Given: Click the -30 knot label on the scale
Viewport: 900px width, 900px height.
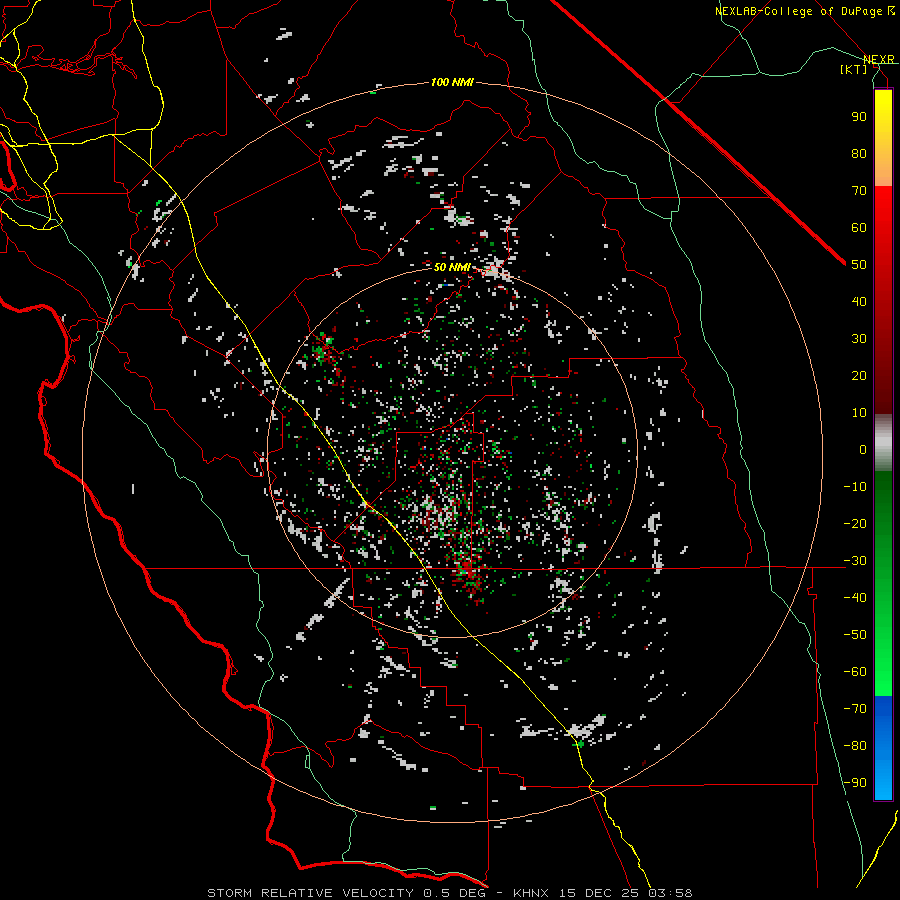Looking at the screenshot, I should (x=855, y=561).
